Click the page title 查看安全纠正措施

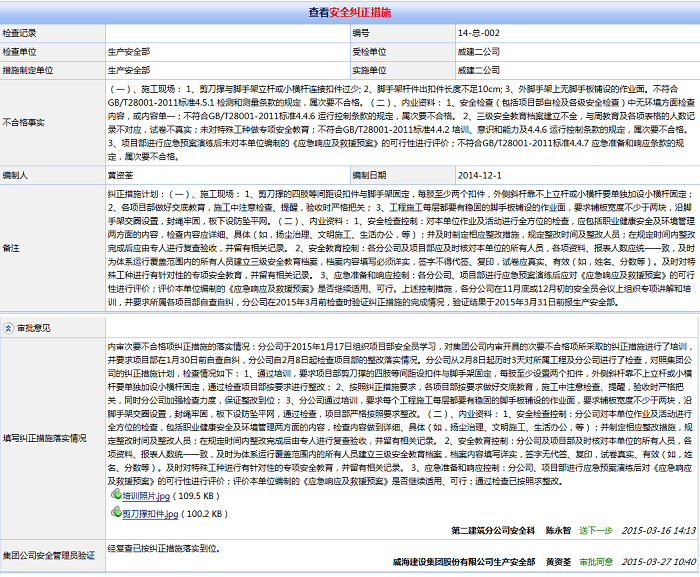[350, 12]
